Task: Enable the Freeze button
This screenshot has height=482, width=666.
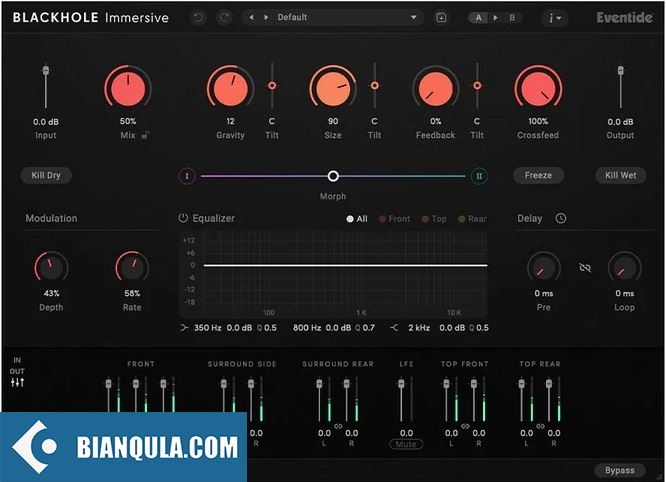Action: pos(538,175)
